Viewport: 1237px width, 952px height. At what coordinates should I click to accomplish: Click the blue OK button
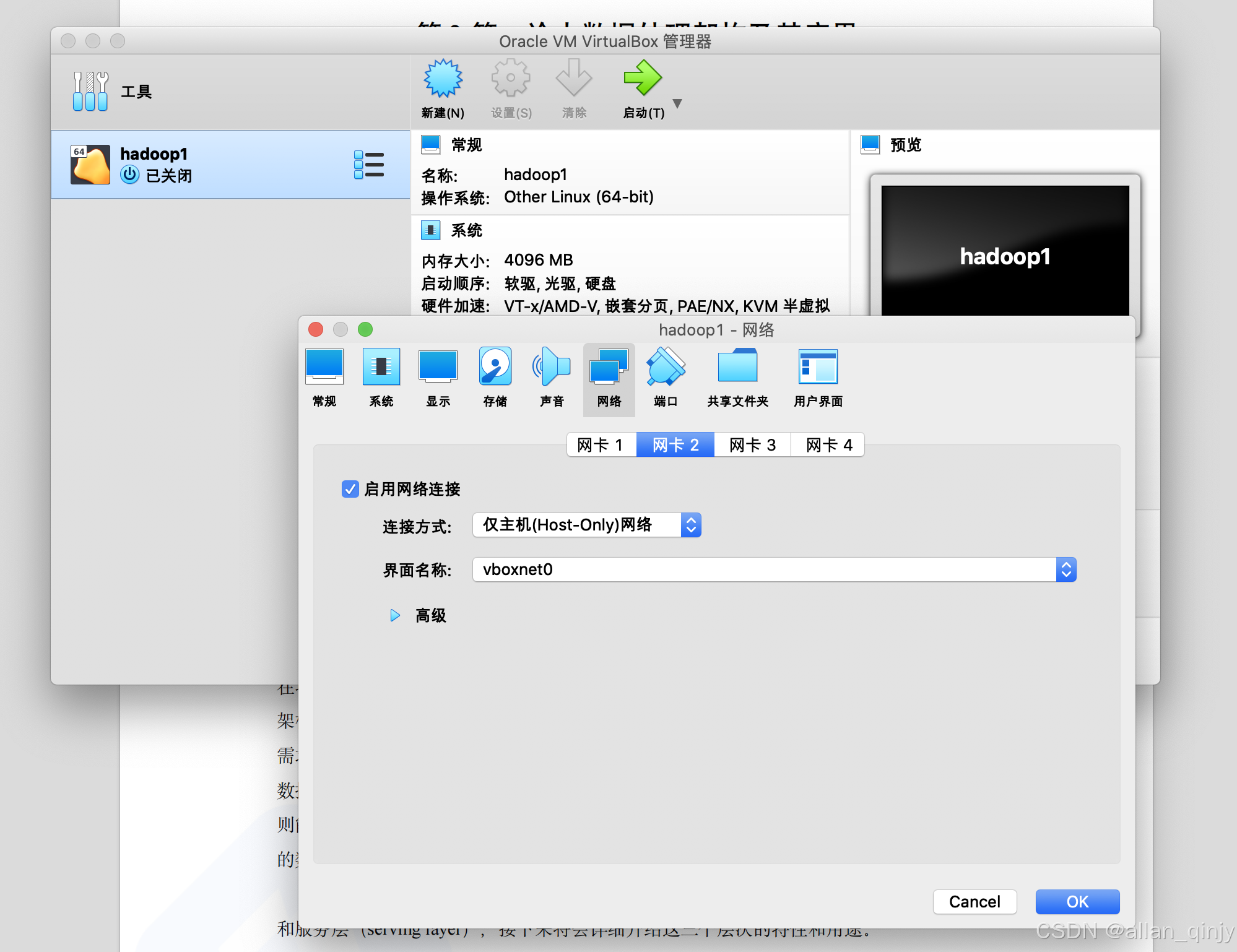1077,901
